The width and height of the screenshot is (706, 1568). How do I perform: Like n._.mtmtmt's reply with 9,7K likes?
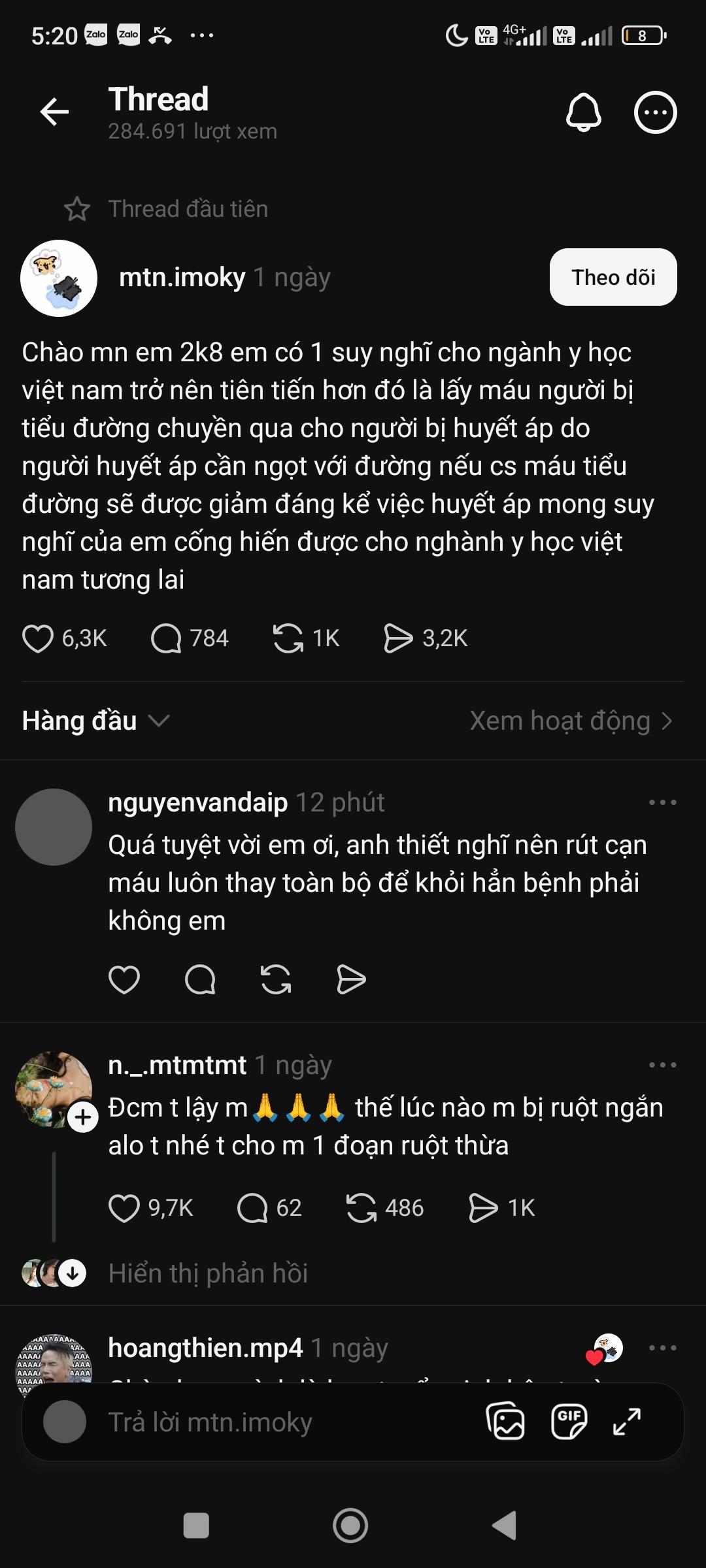[124, 1208]
